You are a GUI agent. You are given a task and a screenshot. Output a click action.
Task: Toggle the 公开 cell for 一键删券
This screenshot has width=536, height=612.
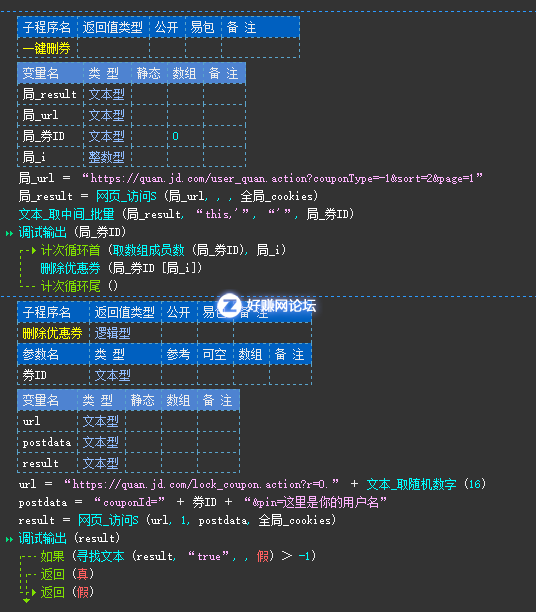(167, 48)
